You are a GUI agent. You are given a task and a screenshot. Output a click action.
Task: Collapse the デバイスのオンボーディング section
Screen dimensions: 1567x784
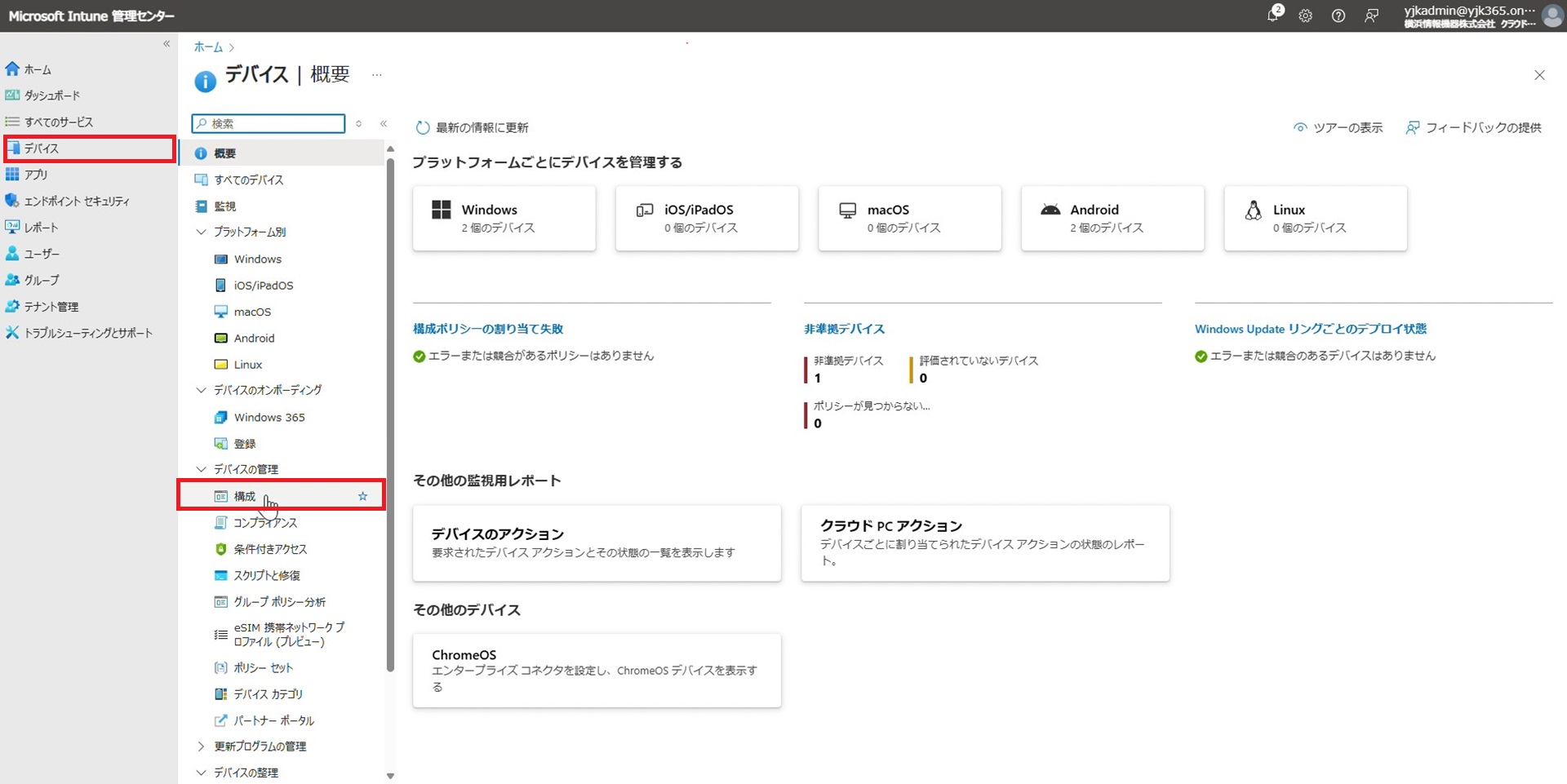201,390
